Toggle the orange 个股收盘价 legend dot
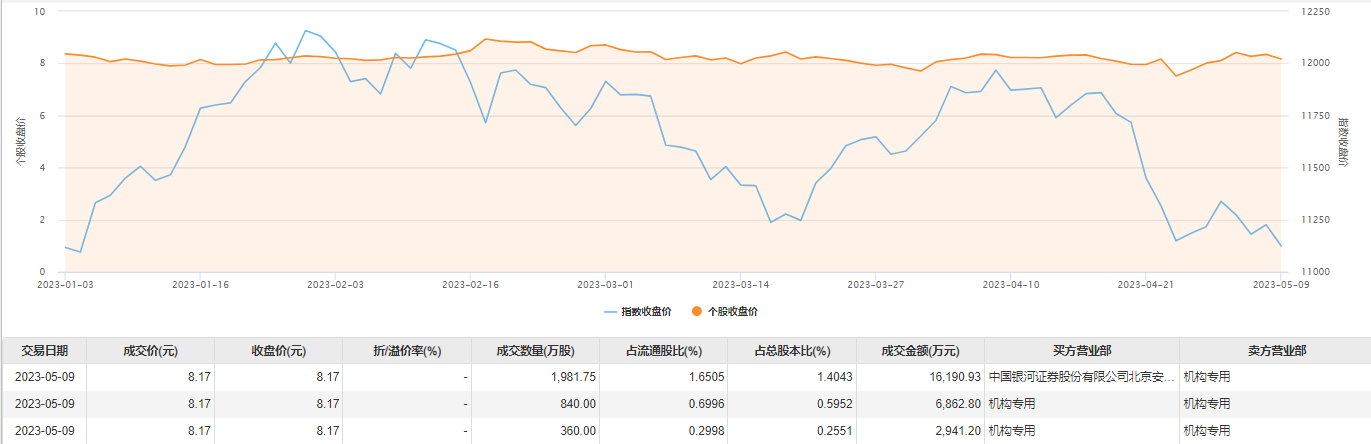 (x=697, y=312)
